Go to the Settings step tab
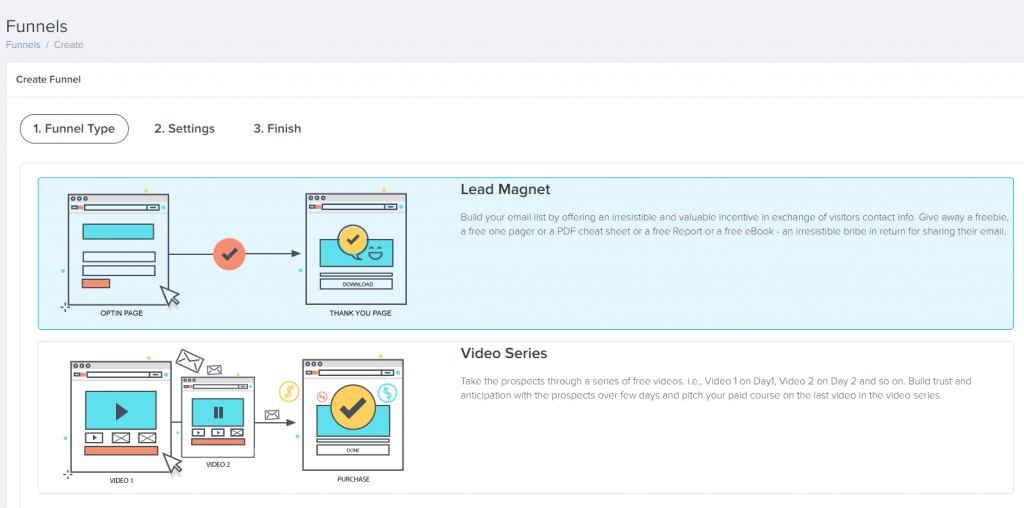 (x=184, y=129)
